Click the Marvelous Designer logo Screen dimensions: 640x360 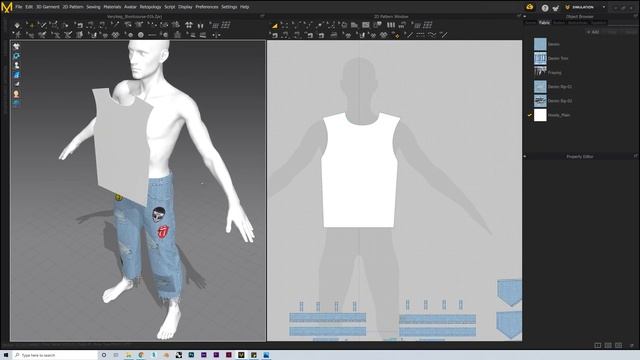tap(7, 7)
